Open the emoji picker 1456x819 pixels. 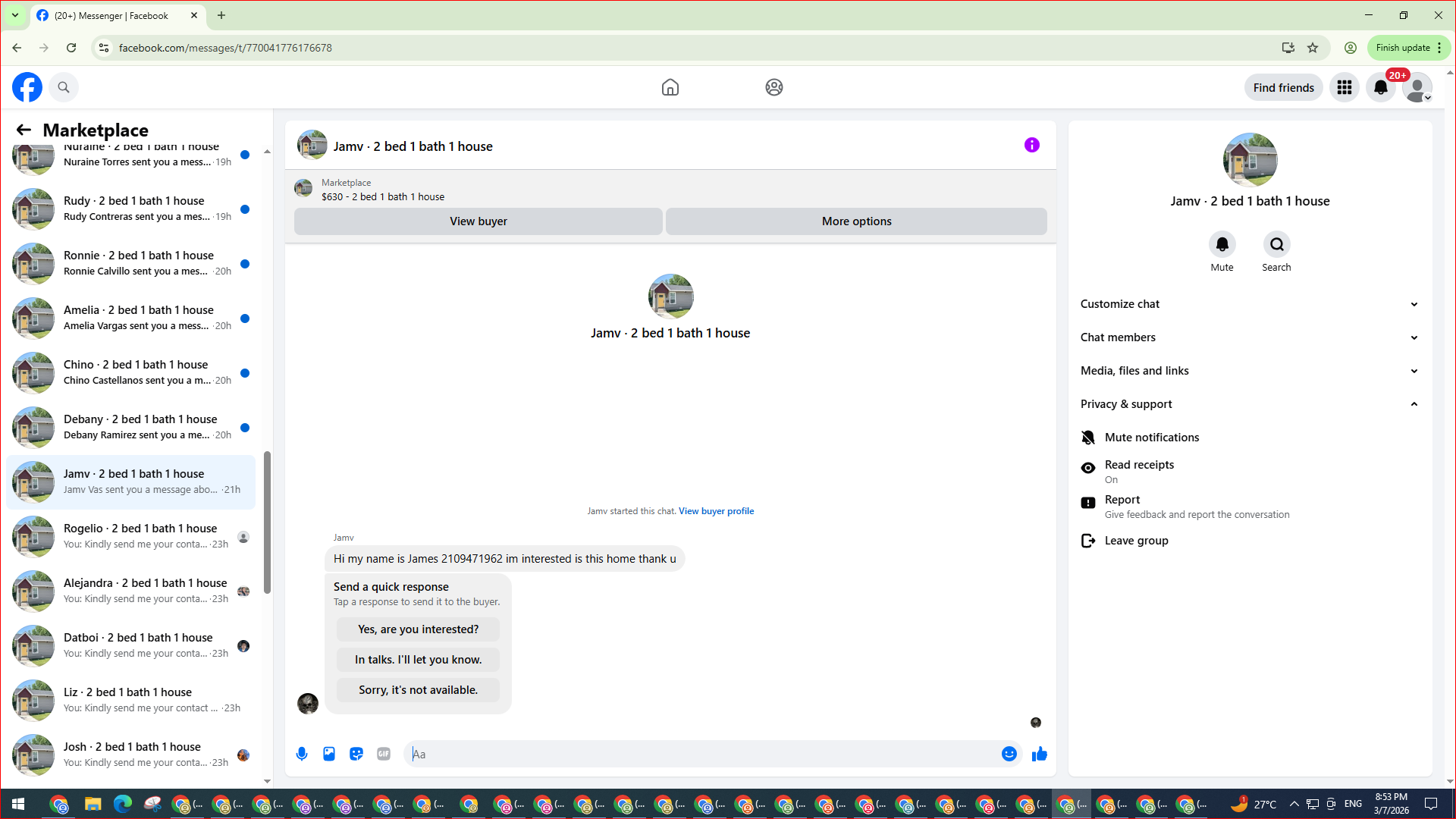1009,754
